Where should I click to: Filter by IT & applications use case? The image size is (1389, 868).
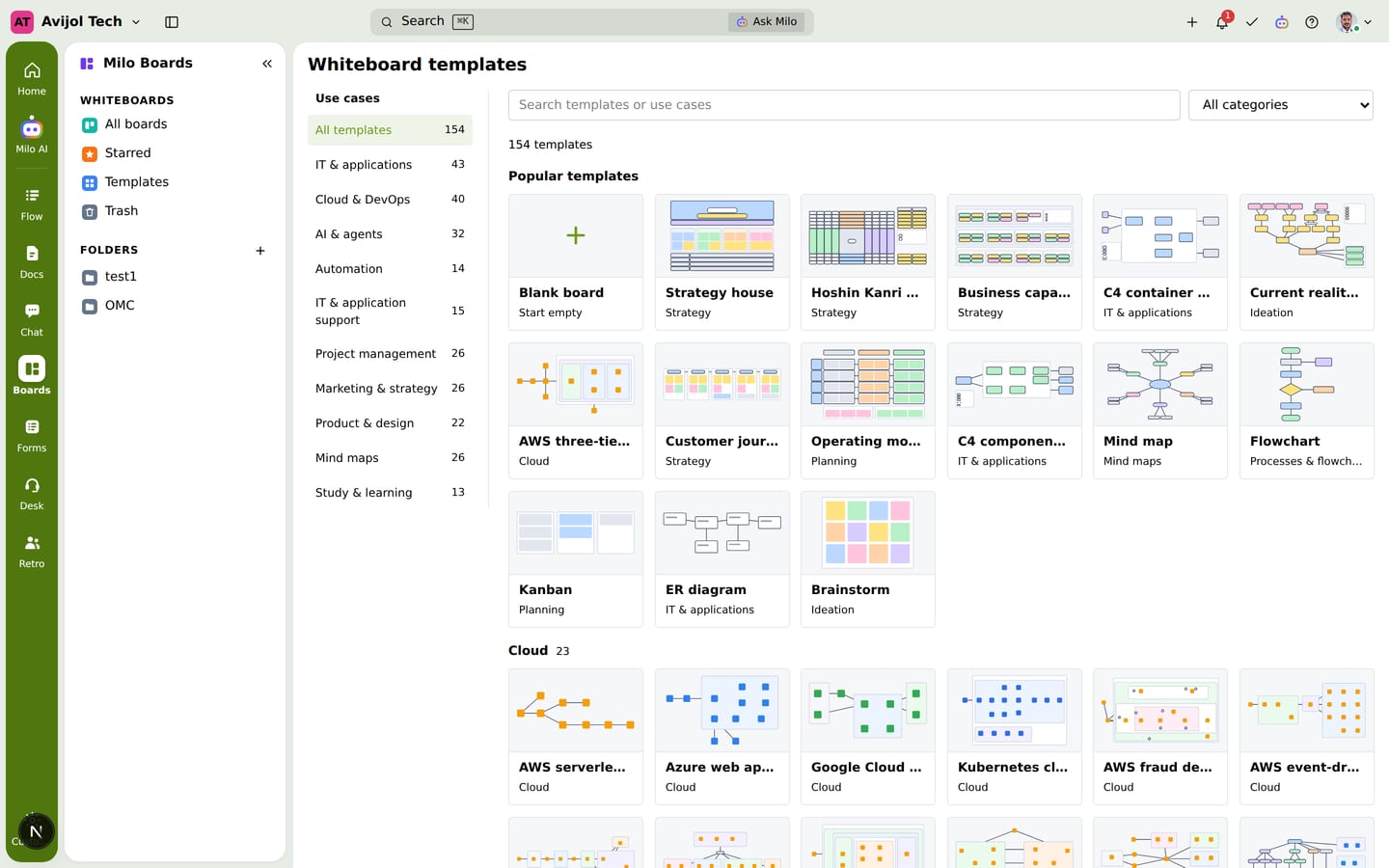390,165
